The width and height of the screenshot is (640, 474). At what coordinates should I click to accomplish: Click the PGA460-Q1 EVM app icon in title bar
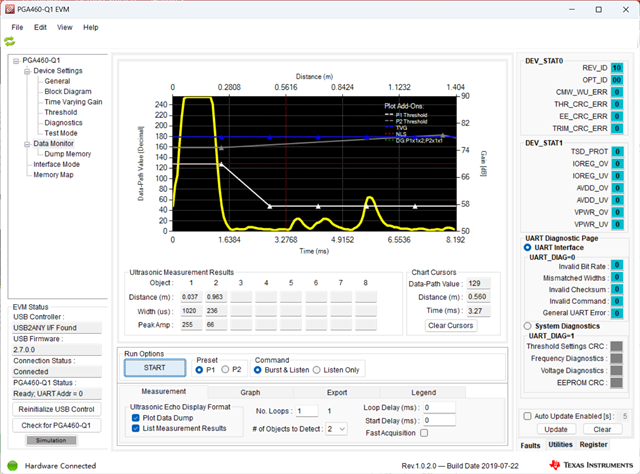point(10,9)
